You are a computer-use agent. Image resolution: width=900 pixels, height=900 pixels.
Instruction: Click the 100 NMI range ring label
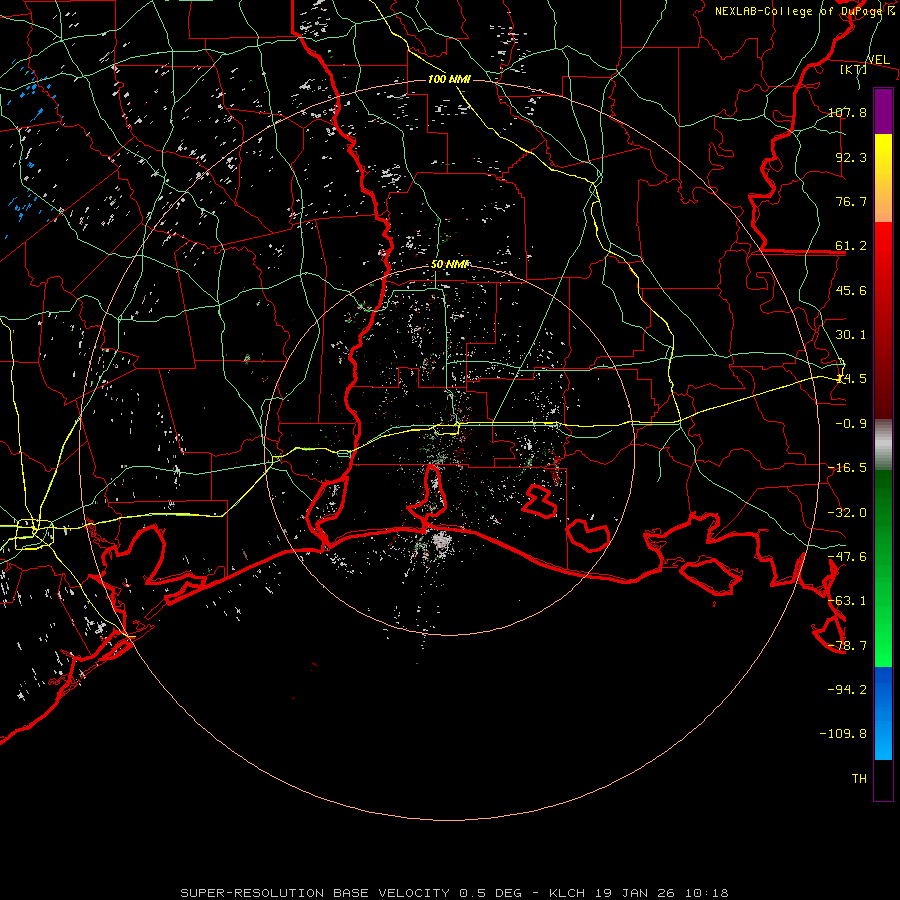click(449, 79)
